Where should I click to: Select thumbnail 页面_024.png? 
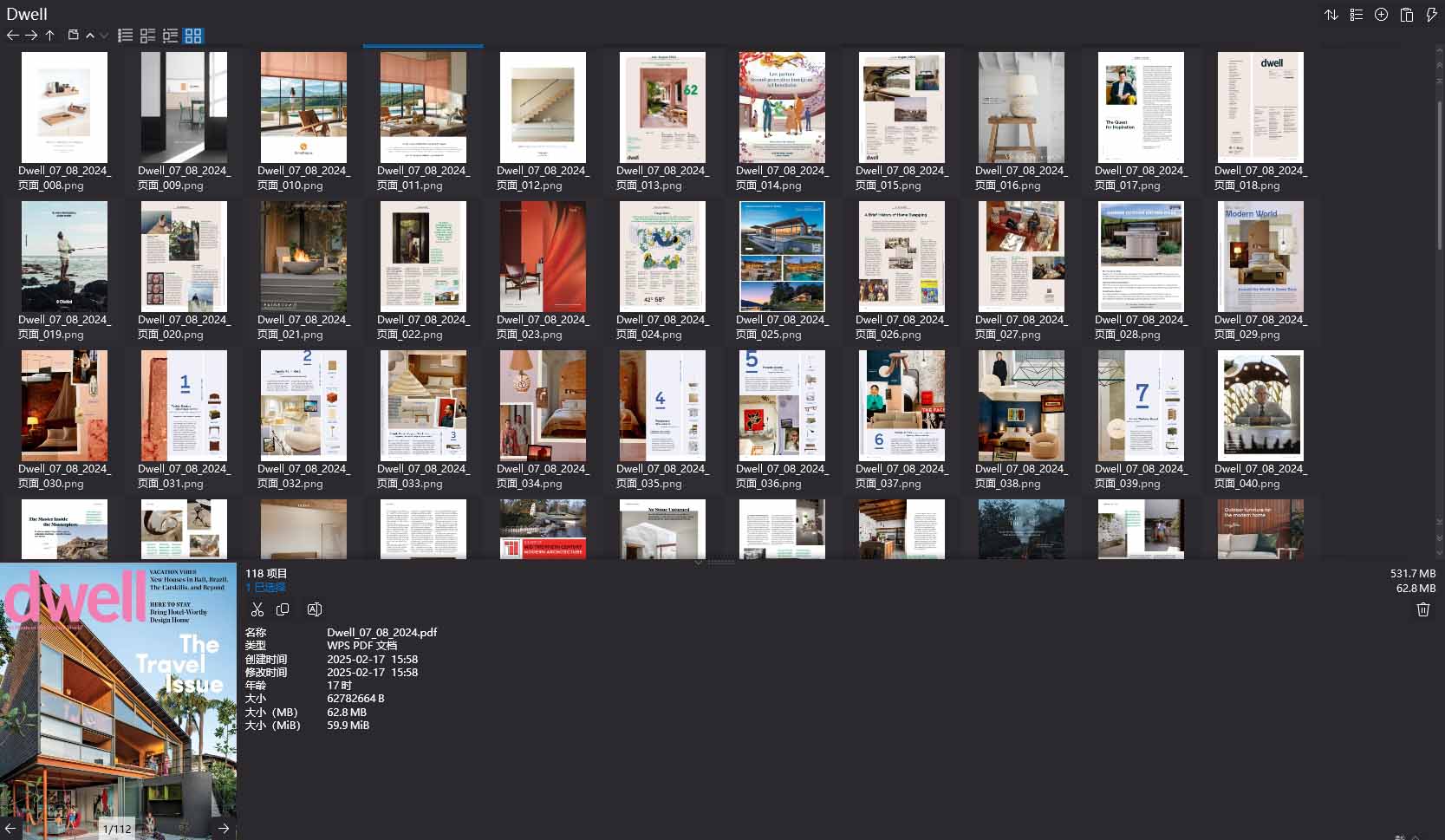(662, 257)
